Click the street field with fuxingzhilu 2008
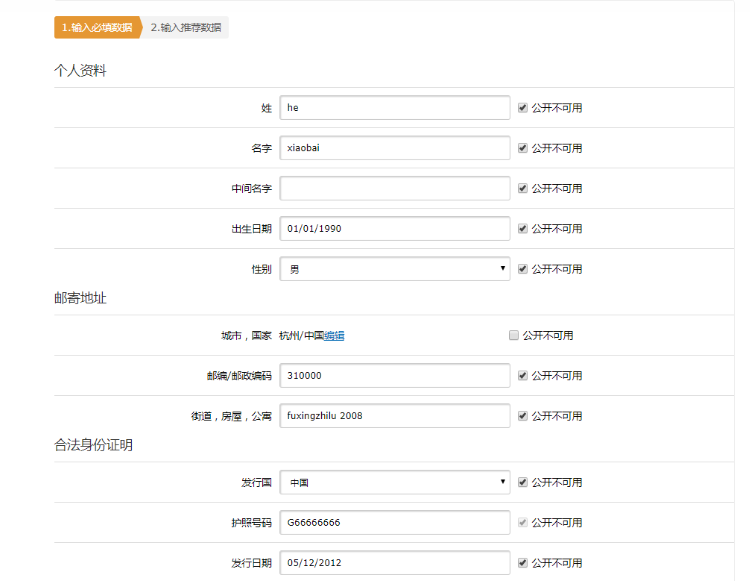Screen dimensions: 750x581 click(395, 416)
